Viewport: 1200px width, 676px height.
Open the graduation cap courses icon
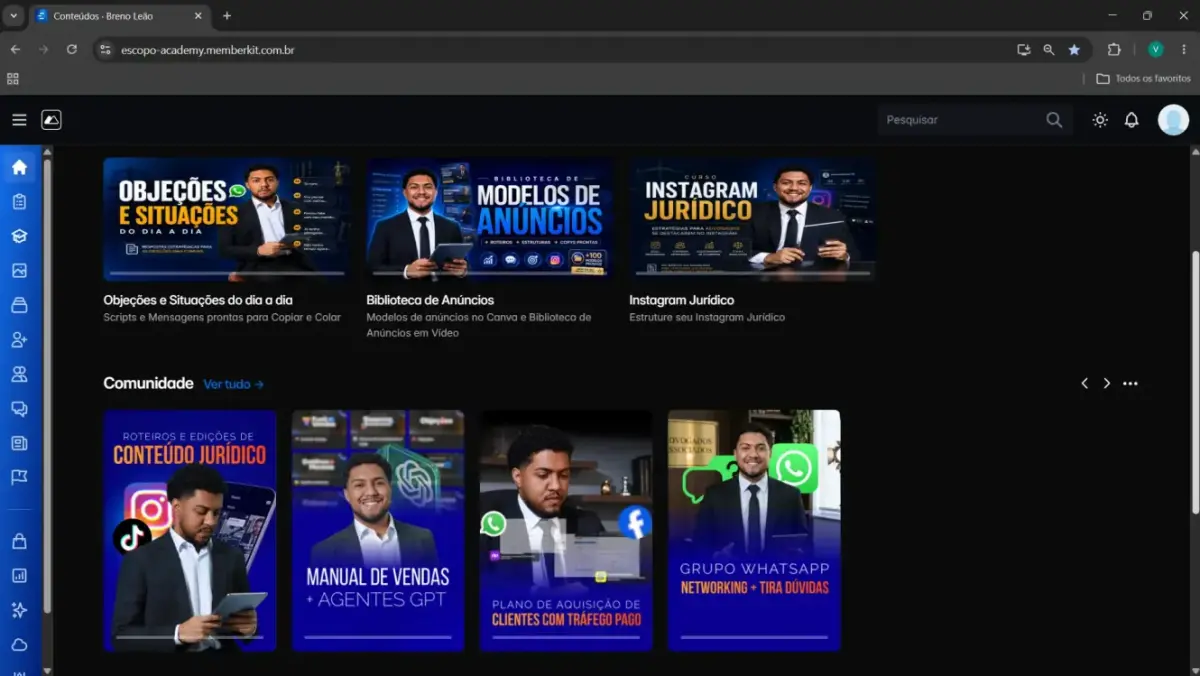pyautogui.click(x=19, y=236)
